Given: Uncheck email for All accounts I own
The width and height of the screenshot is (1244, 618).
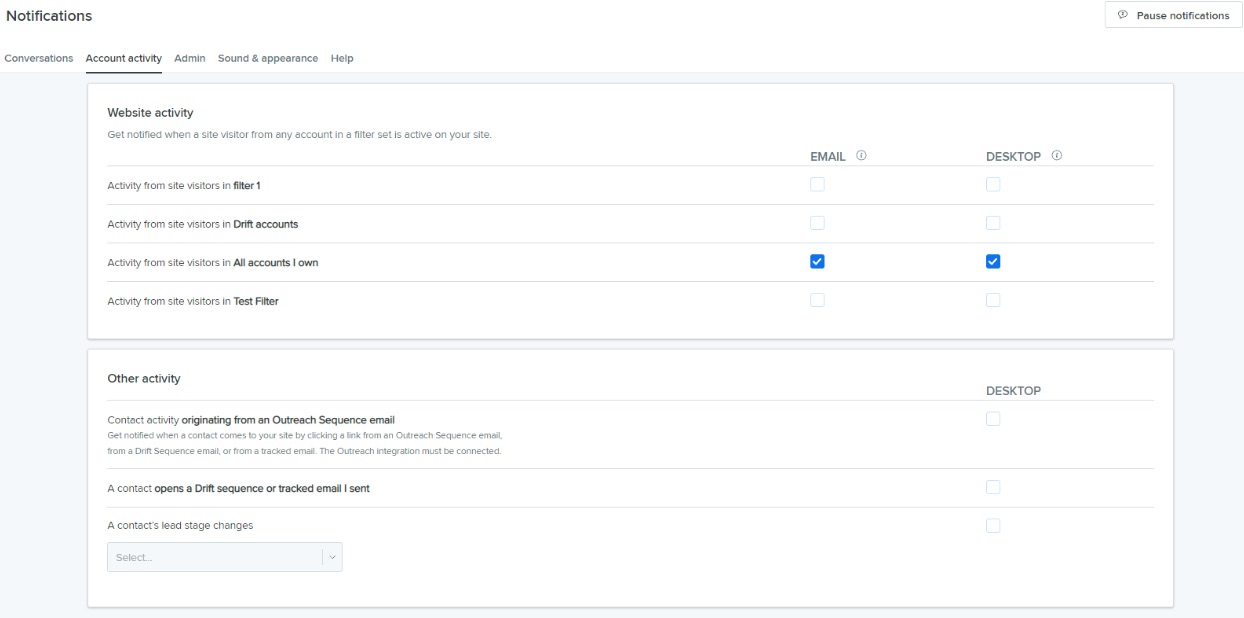Looking at the screenshot, I should [x=817, y=262].
